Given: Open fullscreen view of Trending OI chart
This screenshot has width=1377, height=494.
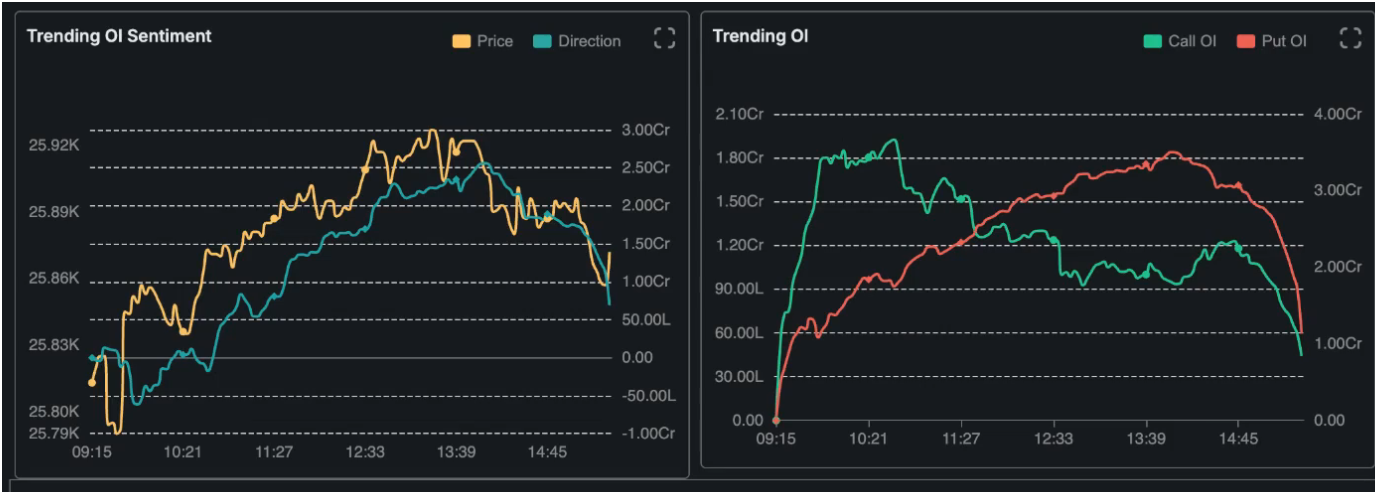Looking at the screenshot, I should click(x=1350, y=39).
